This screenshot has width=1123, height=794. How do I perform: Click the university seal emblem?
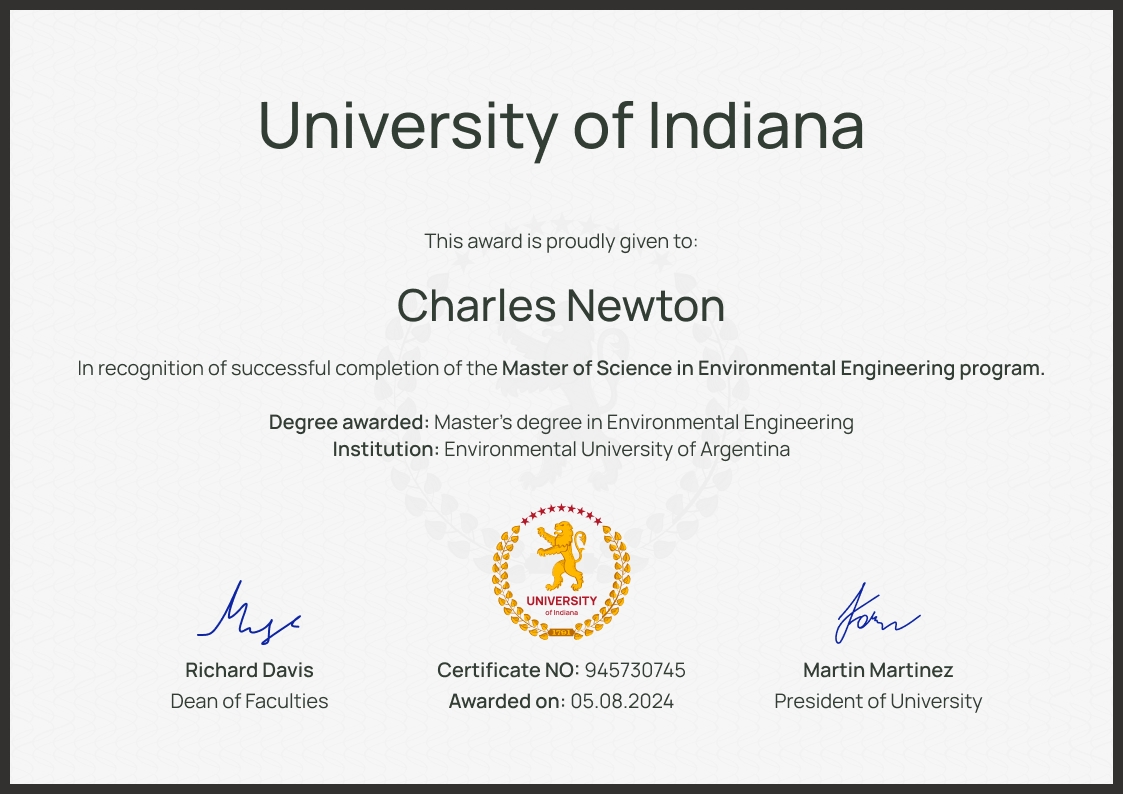(x=561, y=570)
